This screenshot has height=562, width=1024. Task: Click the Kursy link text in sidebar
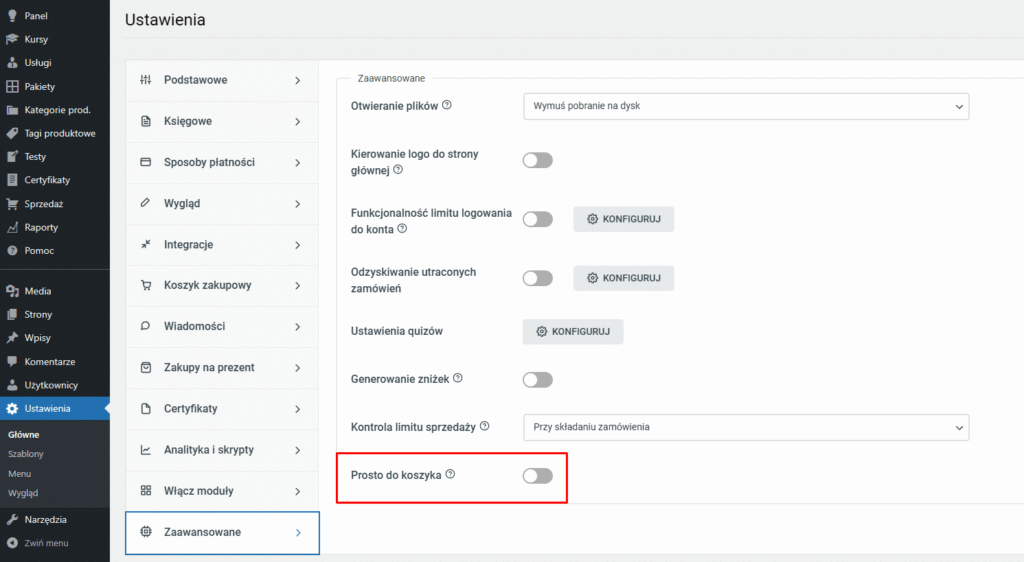click(x=37, y=39)
